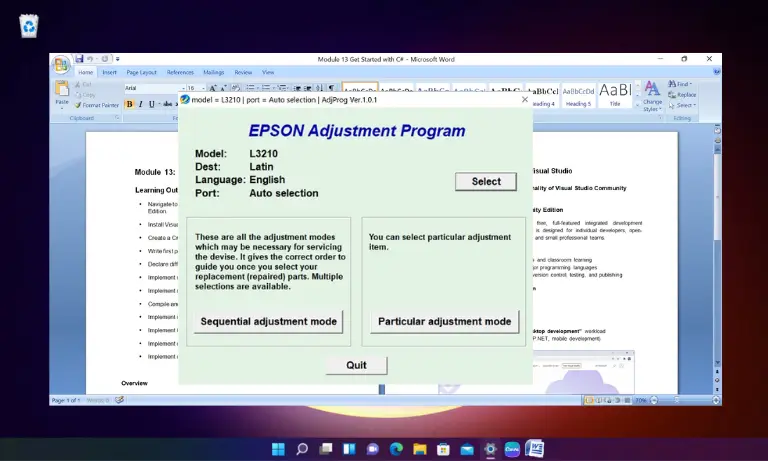Click the Grow Font icon
This screenshot has height=461, width=768.
click(x=213, y=88)
